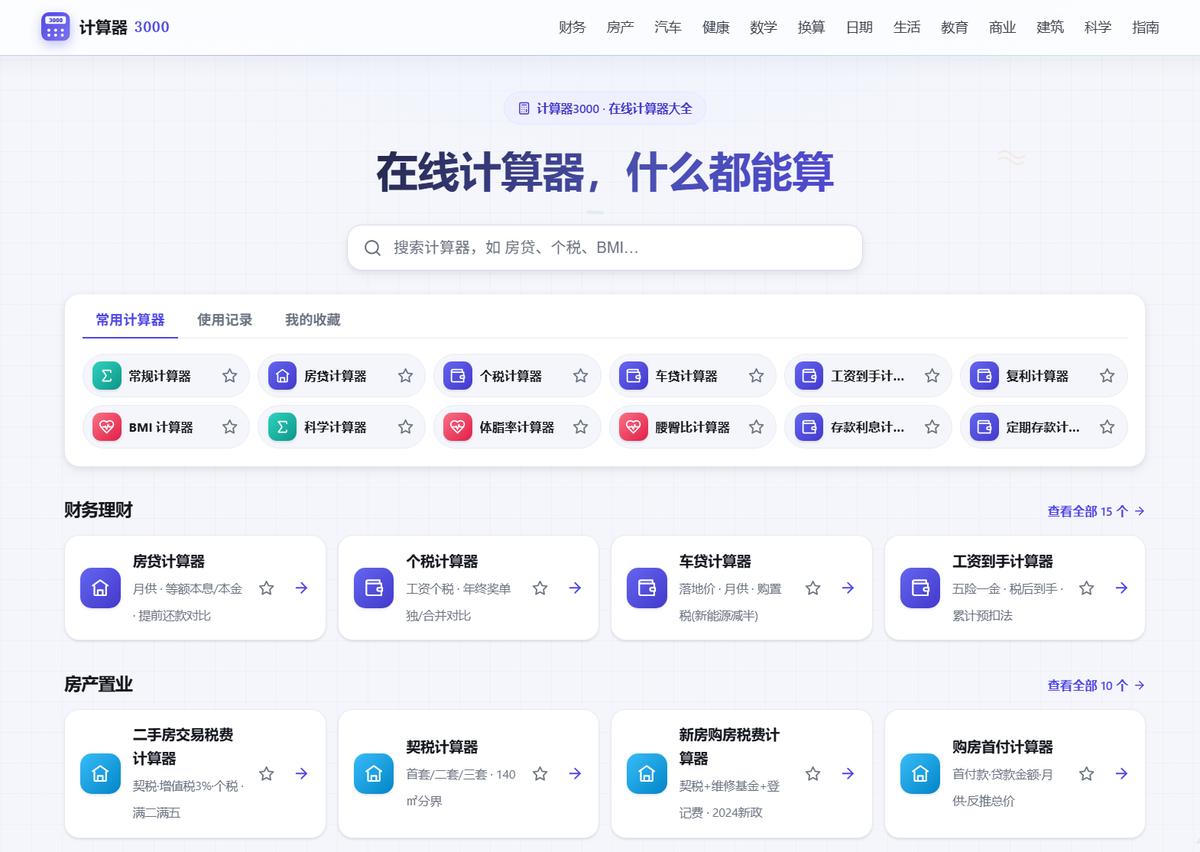
Task: Toggle the star on the 个税计算器 card
Action: coord(540,588)
